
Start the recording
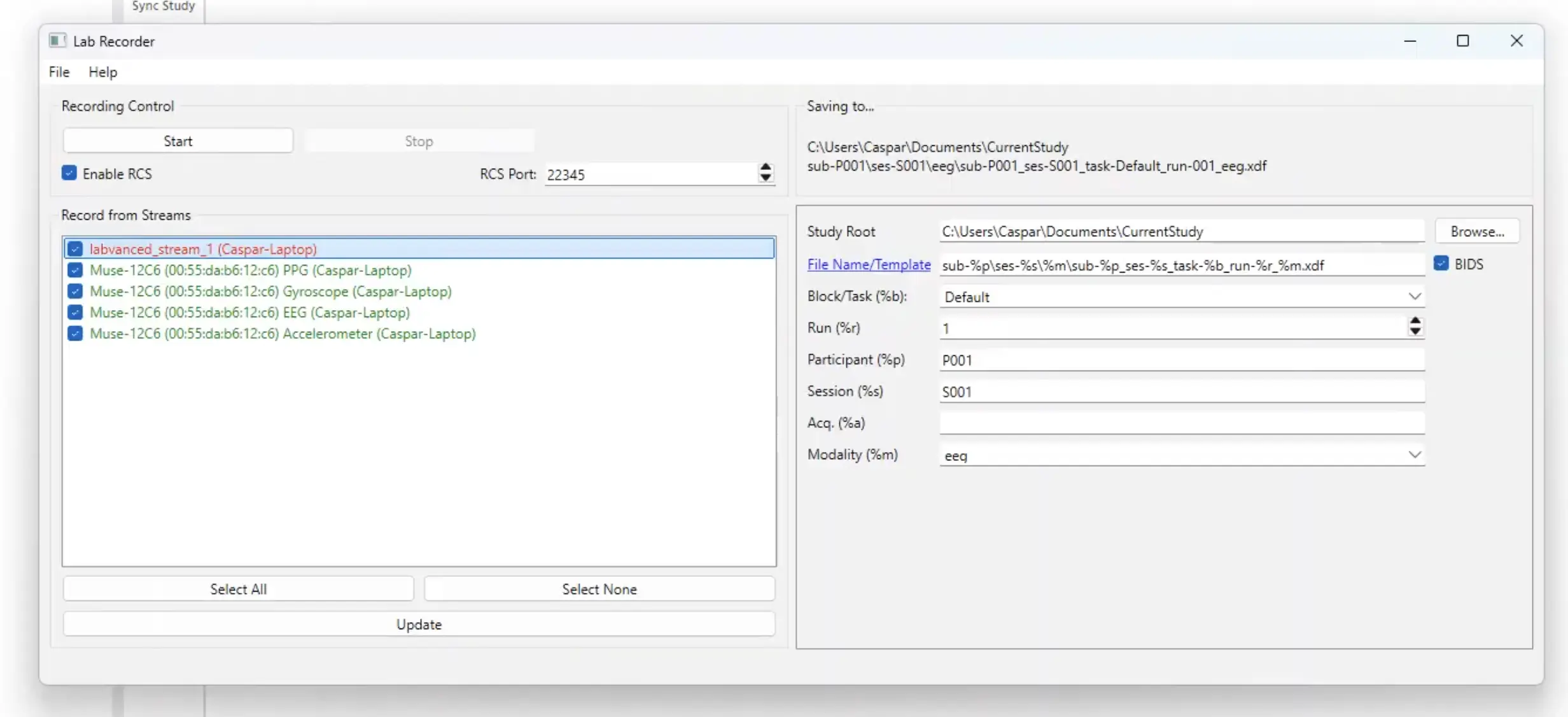point(178,141)
